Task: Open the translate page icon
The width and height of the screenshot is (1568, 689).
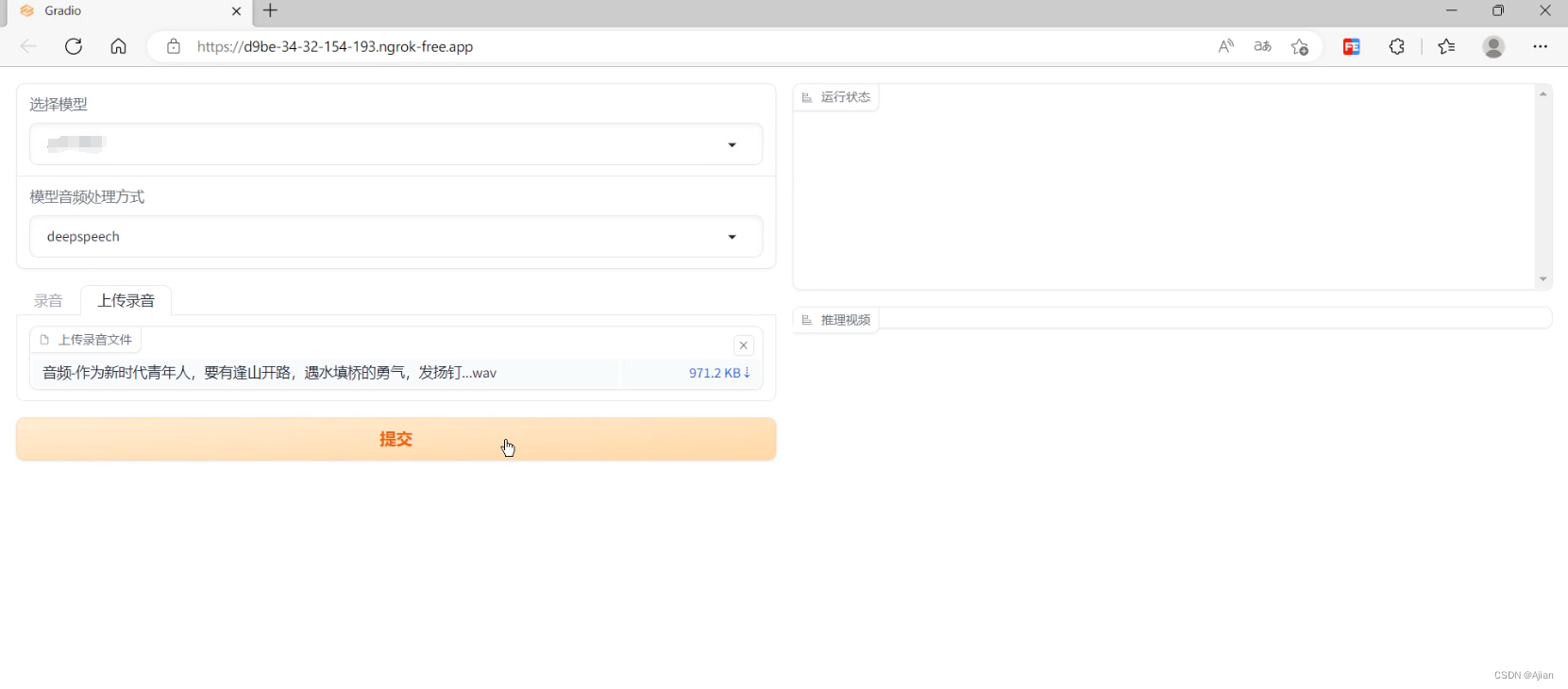Action: point(1262,46)
